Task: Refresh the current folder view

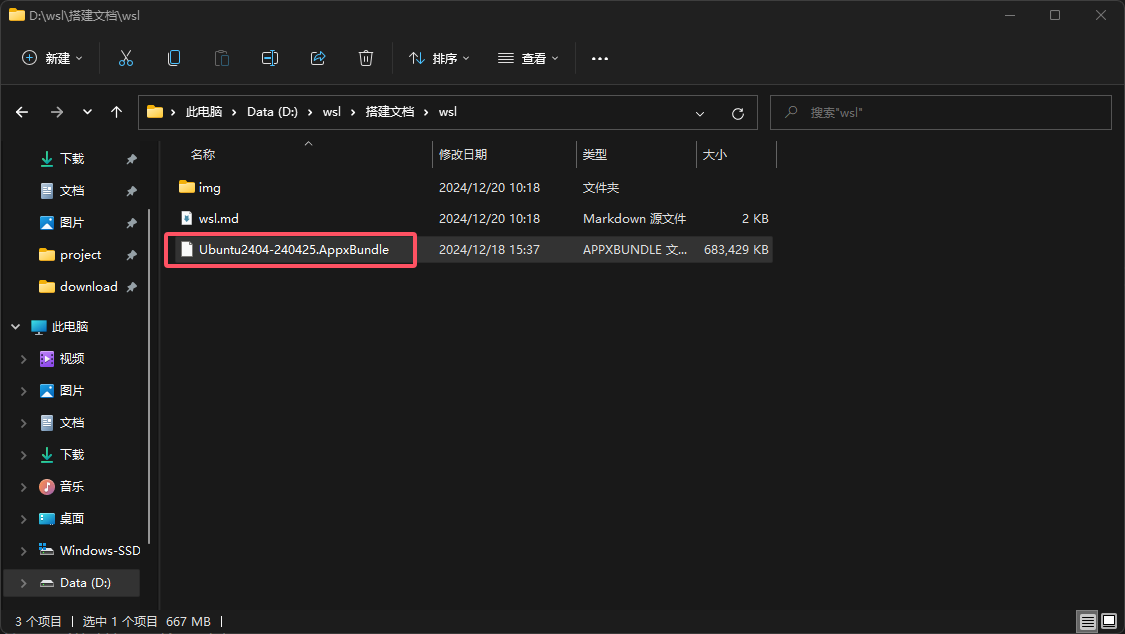Action: pos(738,113)
